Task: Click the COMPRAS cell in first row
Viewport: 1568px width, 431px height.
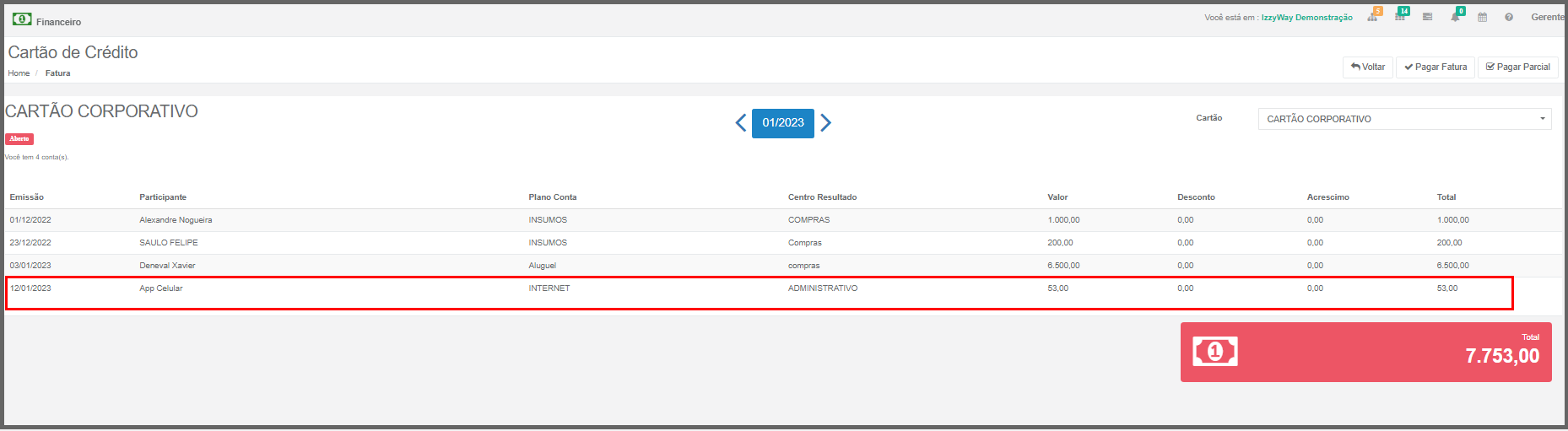Action: [x=808, y=220]
